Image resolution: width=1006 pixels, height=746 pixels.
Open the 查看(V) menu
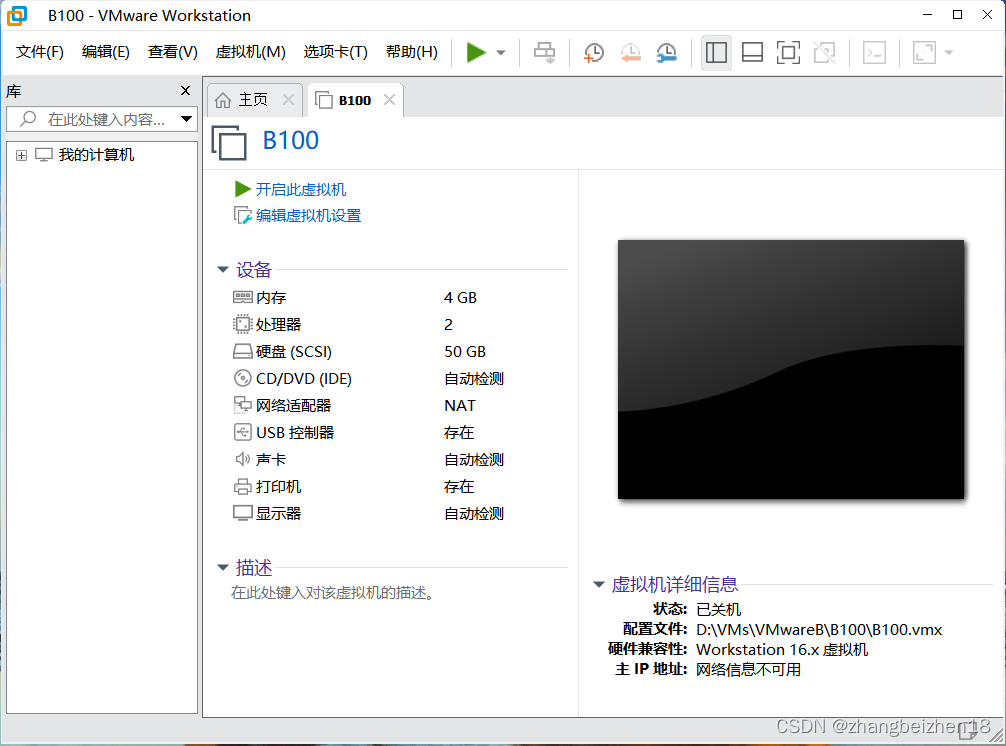tap(173, 52)
